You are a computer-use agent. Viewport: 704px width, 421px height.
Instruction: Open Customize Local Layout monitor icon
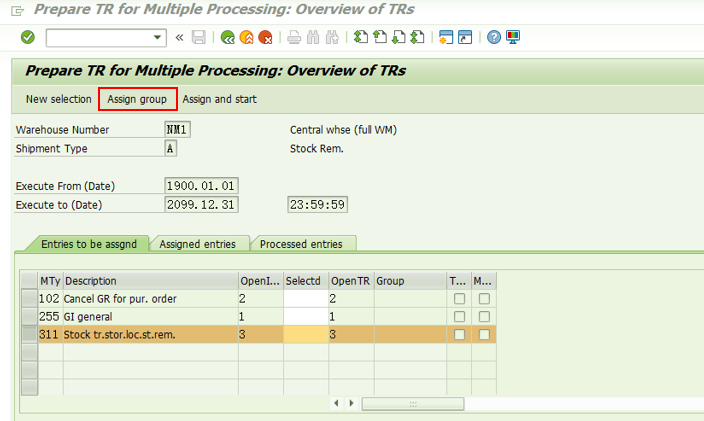(x=513, y=37)
